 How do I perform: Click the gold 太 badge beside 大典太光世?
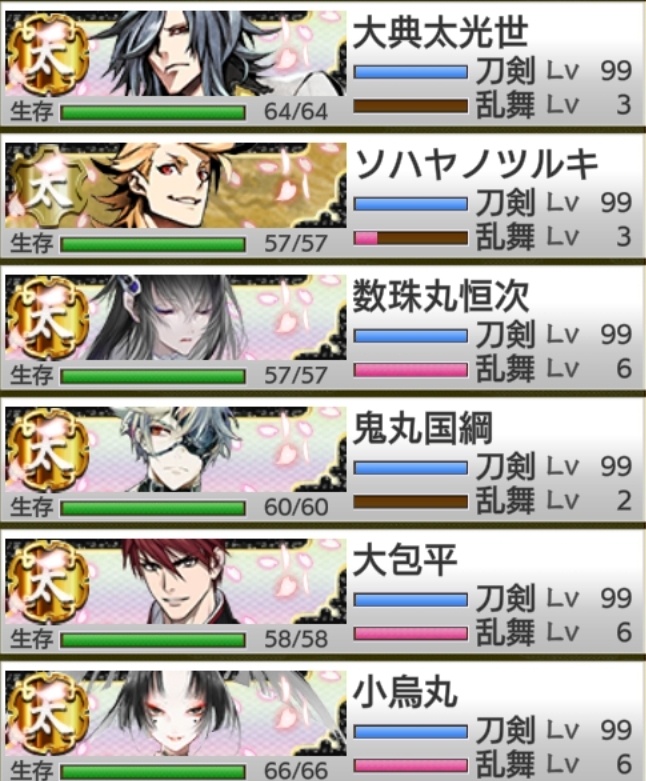click(x=48, y=55)
